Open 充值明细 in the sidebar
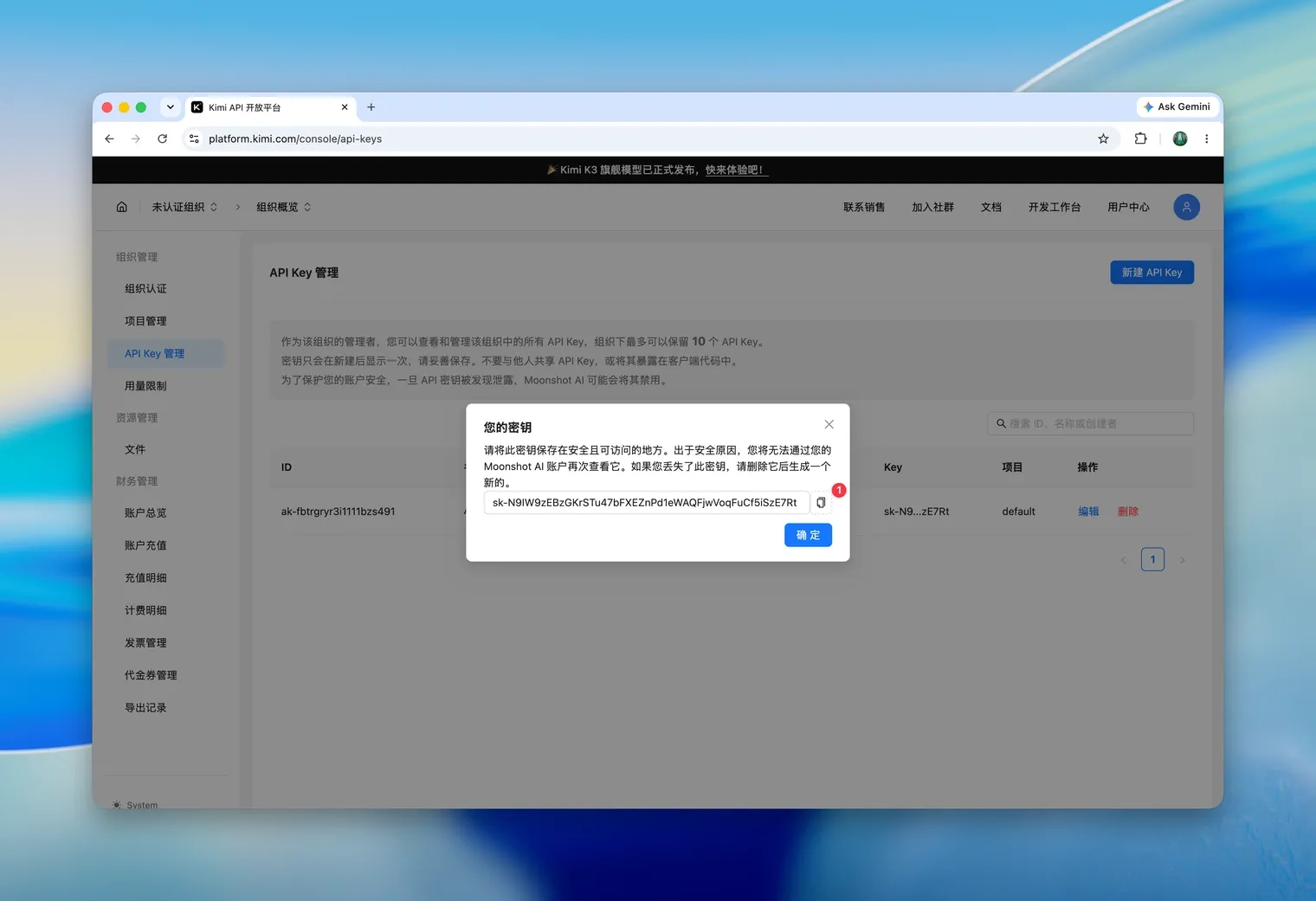This screenshot has height=901, width=1316. click(x=165, y=577)
